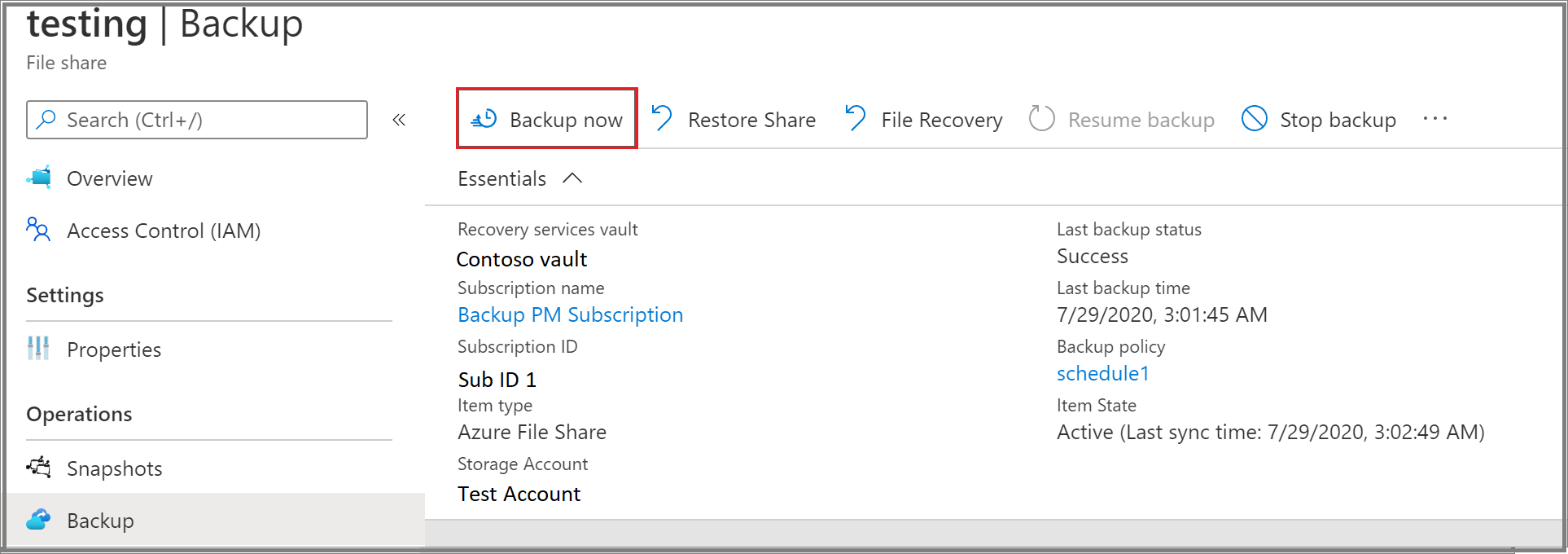Click the Resume backup circular icon
This screenshot has height=554, width=1568.
pos(1041,119)
